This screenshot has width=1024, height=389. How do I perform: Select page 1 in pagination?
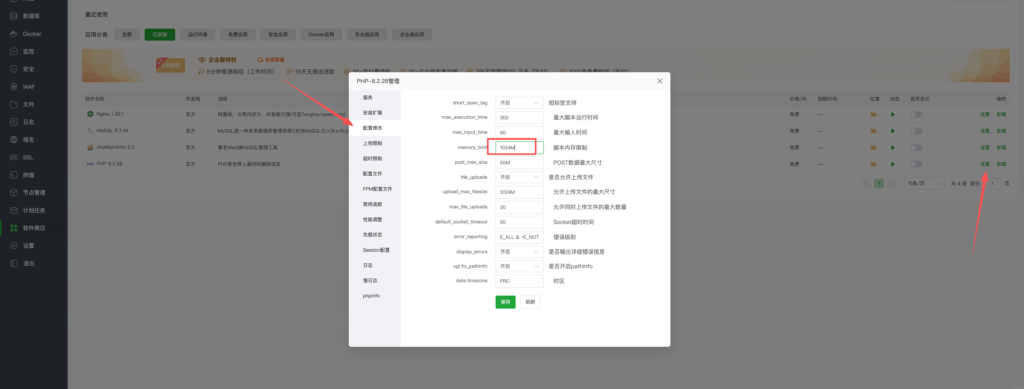click(879, 184)
